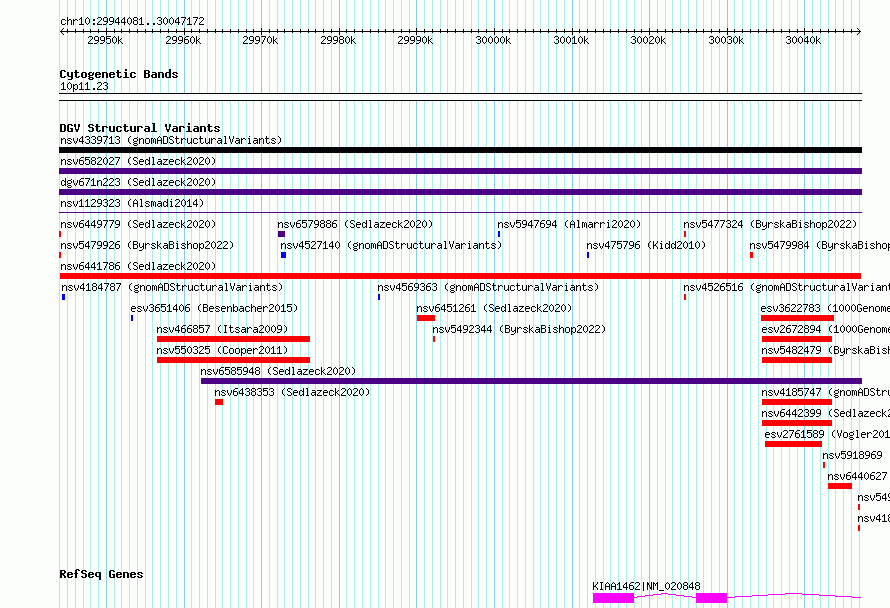Click the first magenta KIAA1462 exon block
The height and width of the screenshot is (608, 890).
[x=614, y=598]
